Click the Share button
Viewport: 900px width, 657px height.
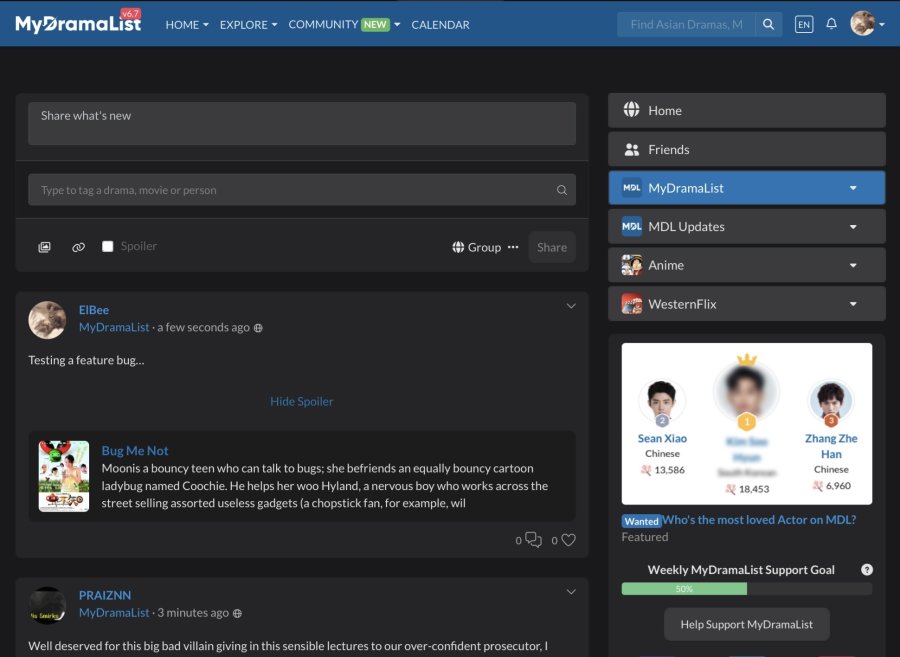tap(552, 247)
